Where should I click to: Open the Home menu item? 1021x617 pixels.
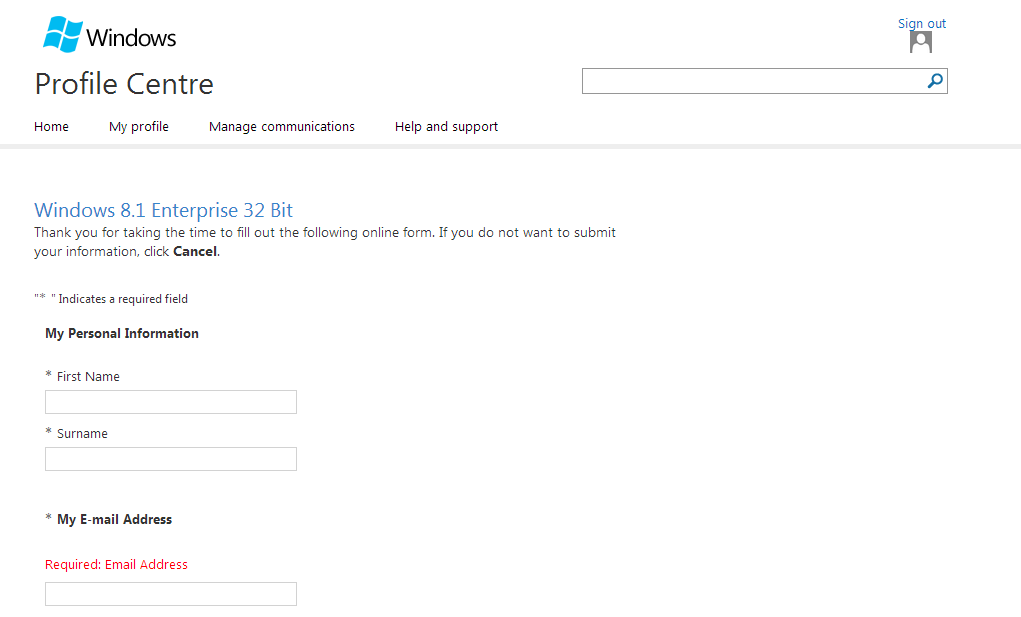click(51, 126)
